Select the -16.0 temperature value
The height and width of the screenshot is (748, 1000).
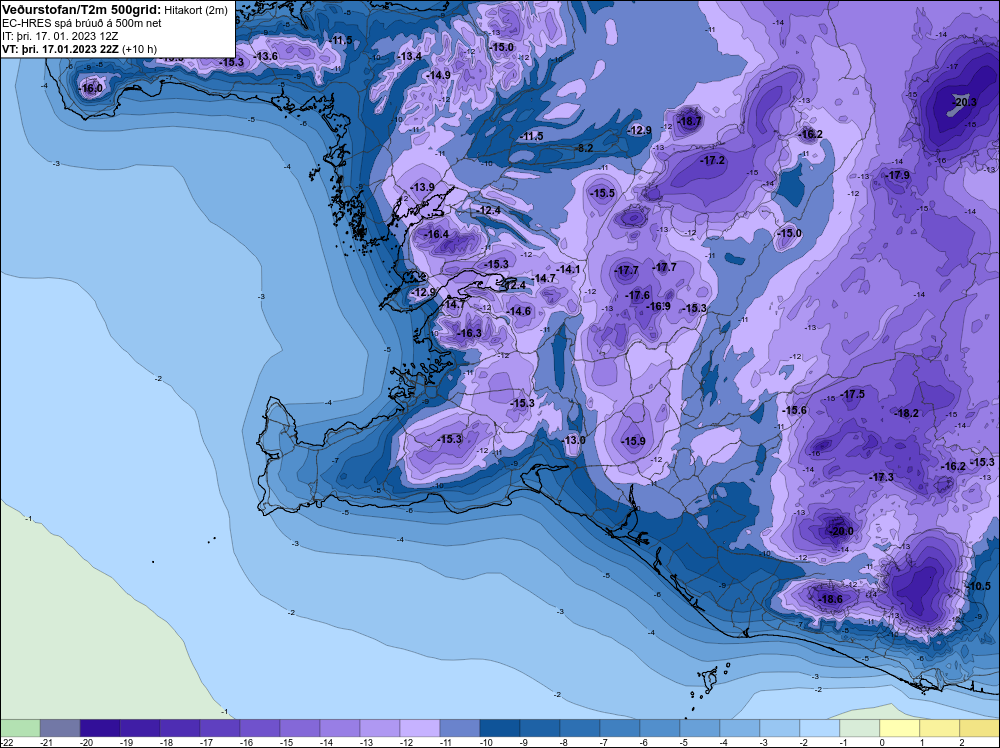tap(91, 88)
